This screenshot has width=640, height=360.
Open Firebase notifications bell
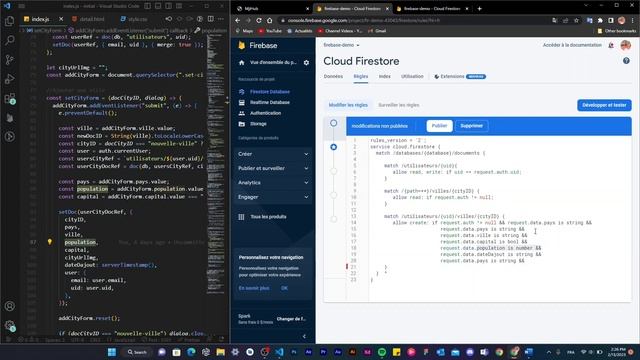tap(611, 45)
